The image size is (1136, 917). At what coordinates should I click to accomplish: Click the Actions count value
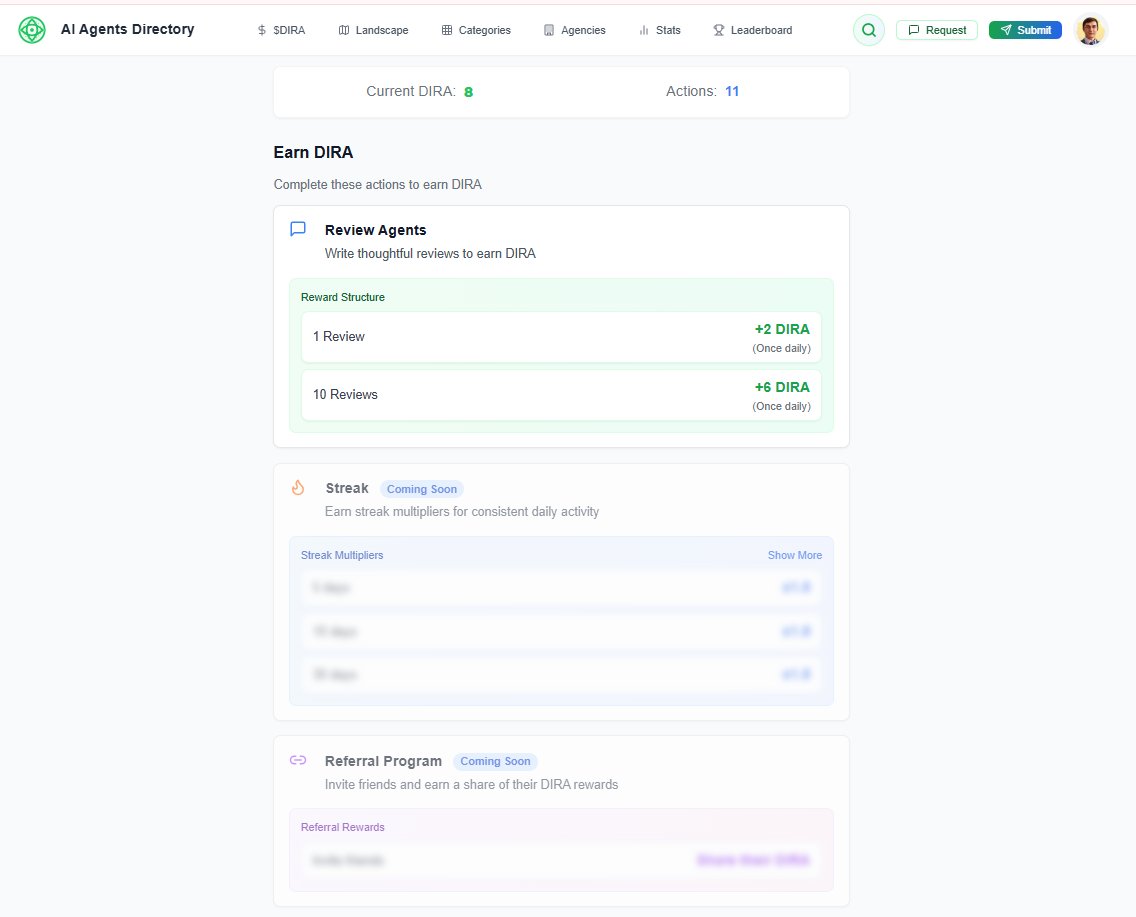pos(731,91)
